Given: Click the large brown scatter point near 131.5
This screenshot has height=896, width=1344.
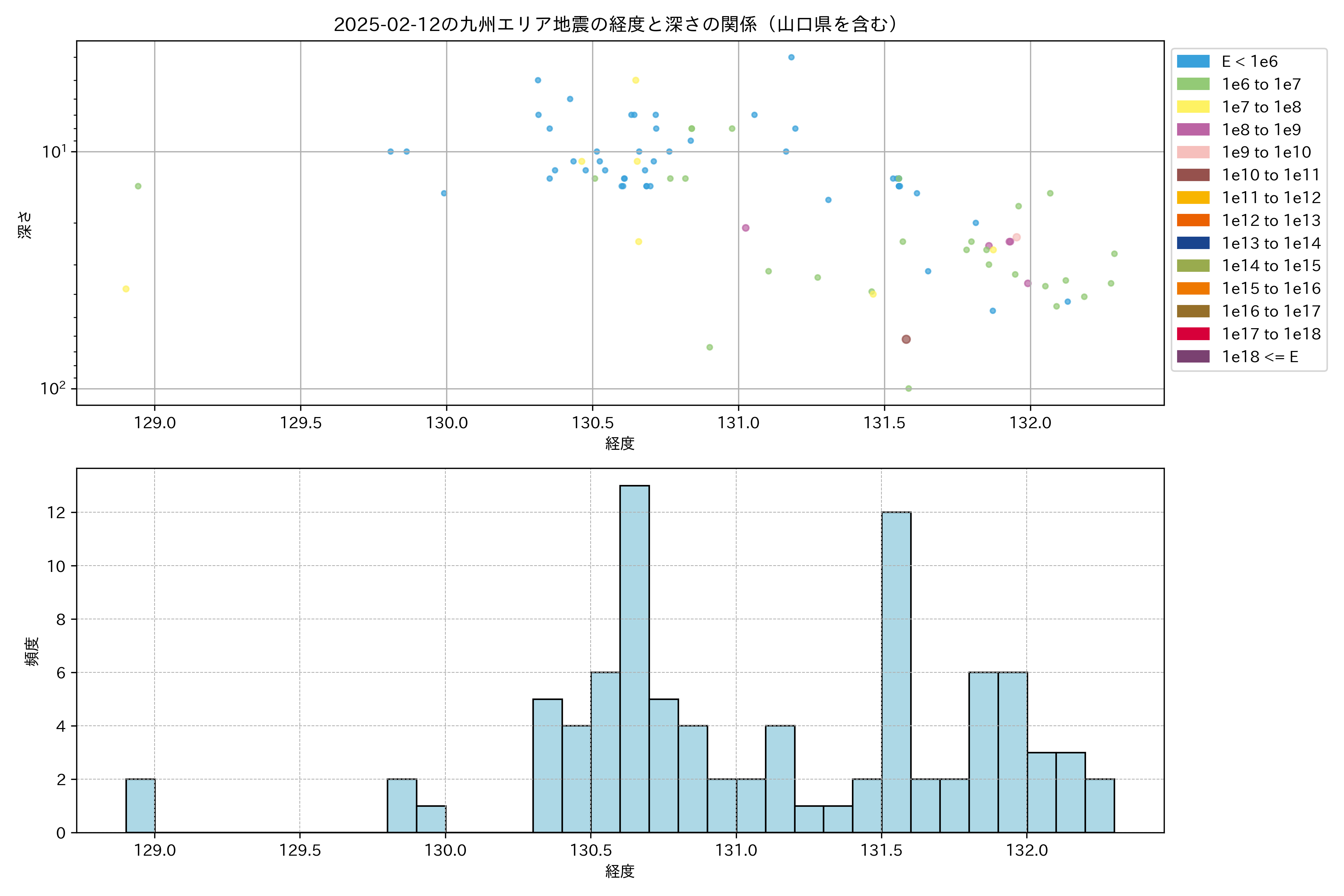Looking at the screenshot, I should (x=906, y=339).
